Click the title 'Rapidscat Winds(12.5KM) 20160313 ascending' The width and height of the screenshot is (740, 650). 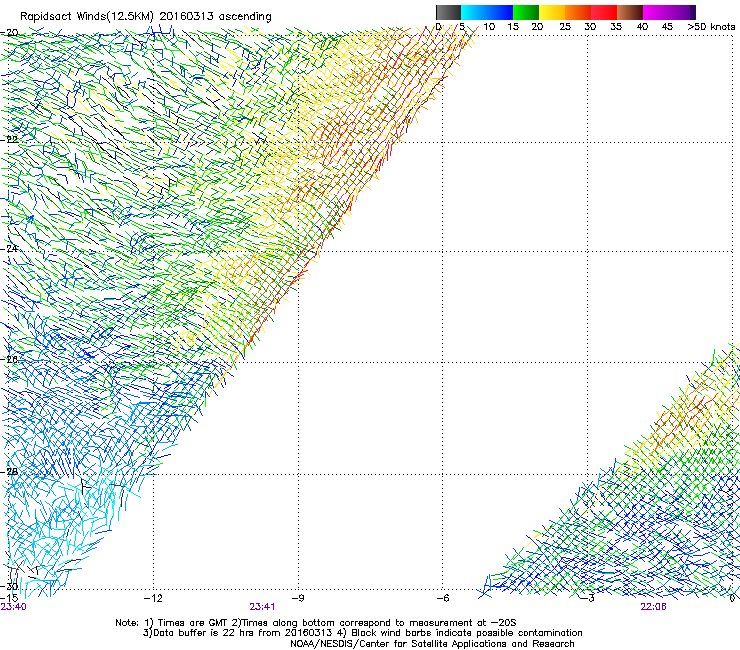pyautogui.click(x=146, y=17)
